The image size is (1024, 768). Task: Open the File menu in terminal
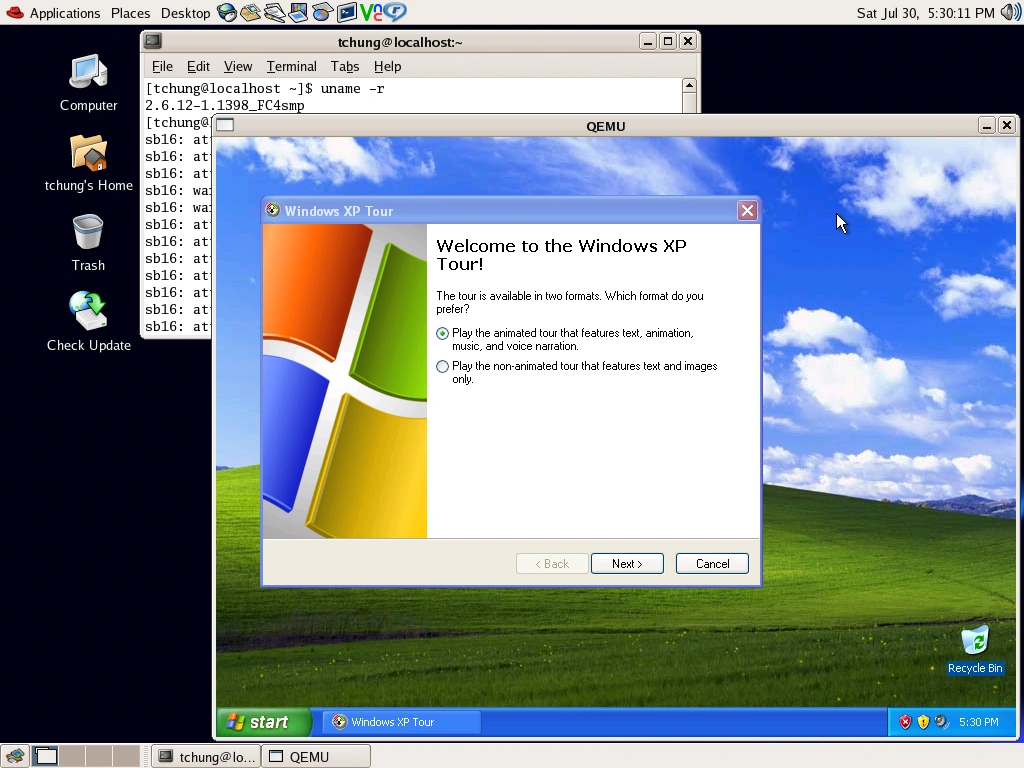(x=162, y=67)
